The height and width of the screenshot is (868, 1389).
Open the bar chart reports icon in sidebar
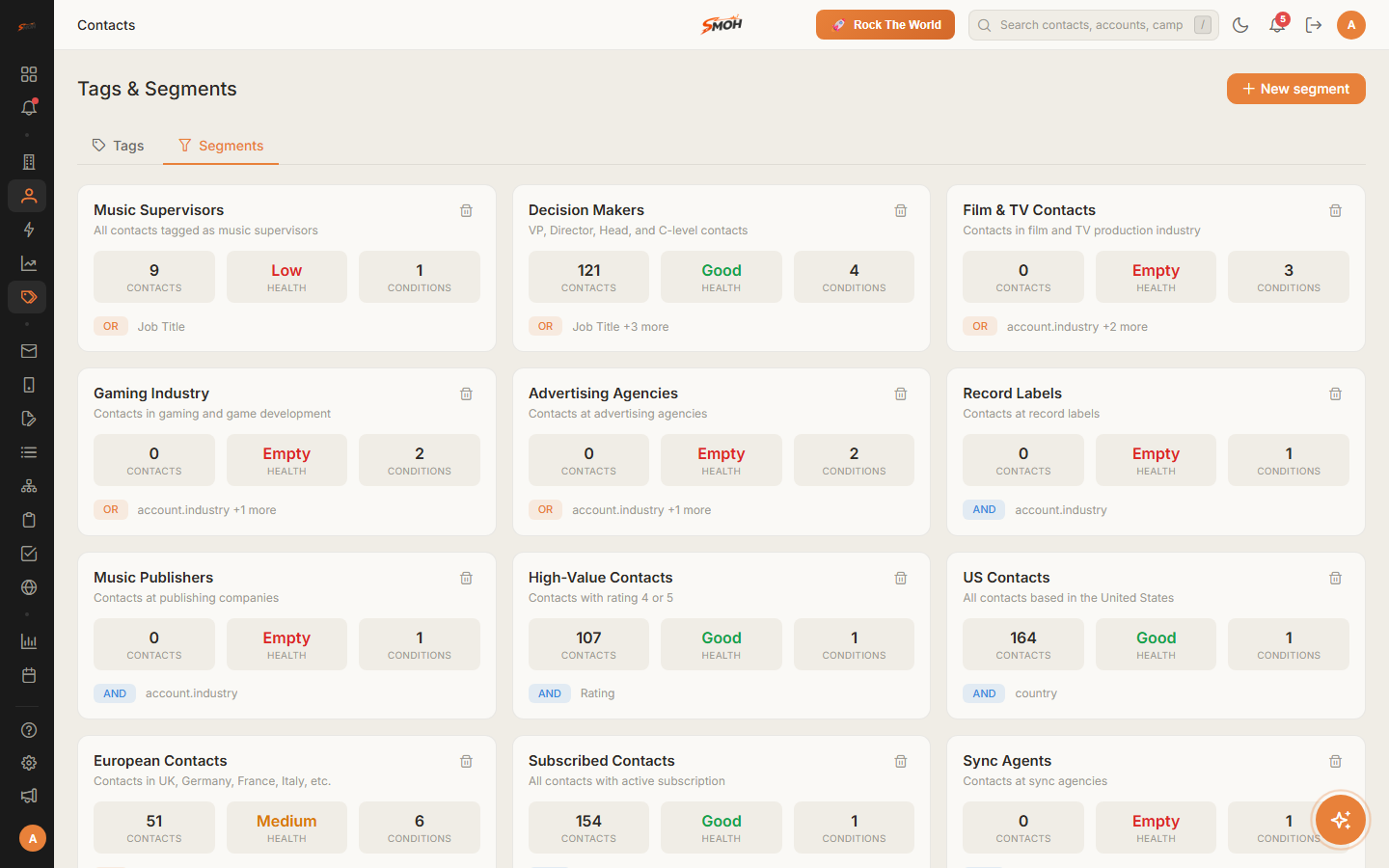(29, 641)
